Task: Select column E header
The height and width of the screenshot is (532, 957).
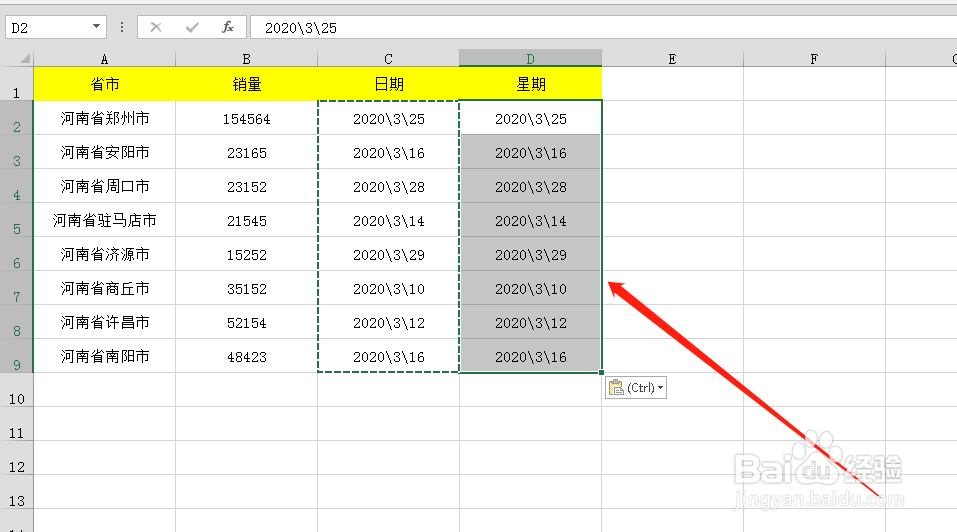Action: tap(673, 59)
